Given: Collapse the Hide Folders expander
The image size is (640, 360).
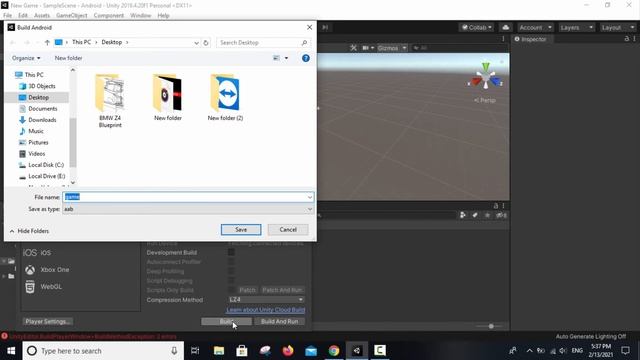Looking at the screenshot, I should point(29,231).
